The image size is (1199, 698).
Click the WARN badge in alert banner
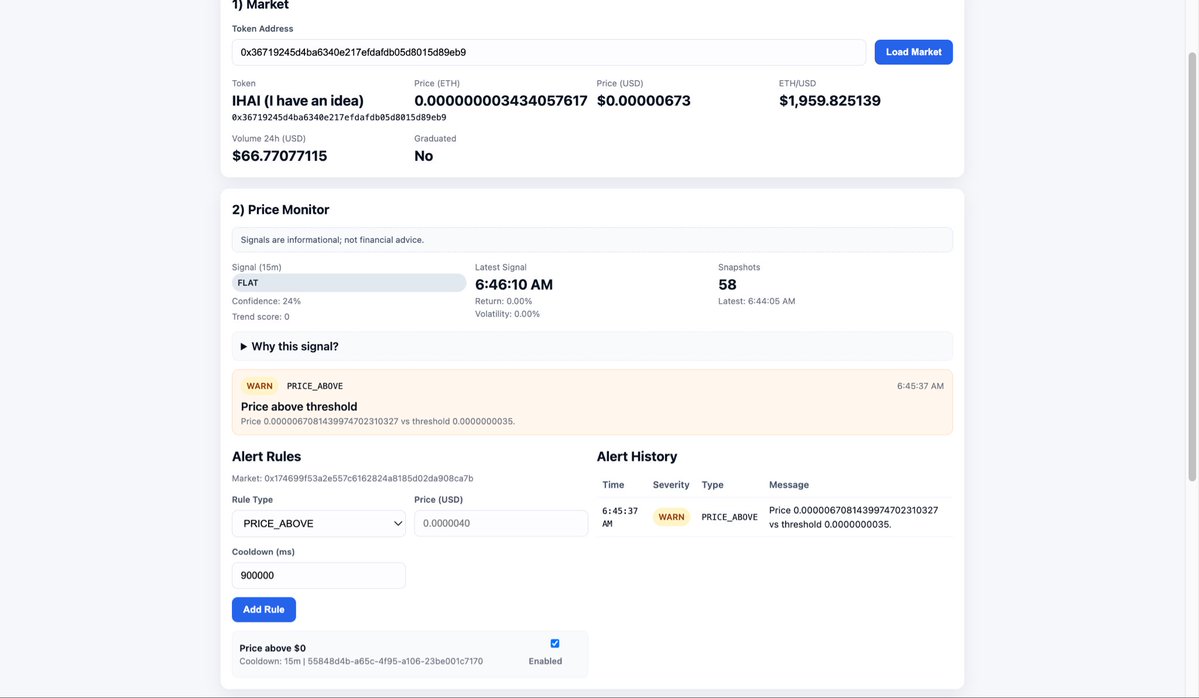coord(259,386)
